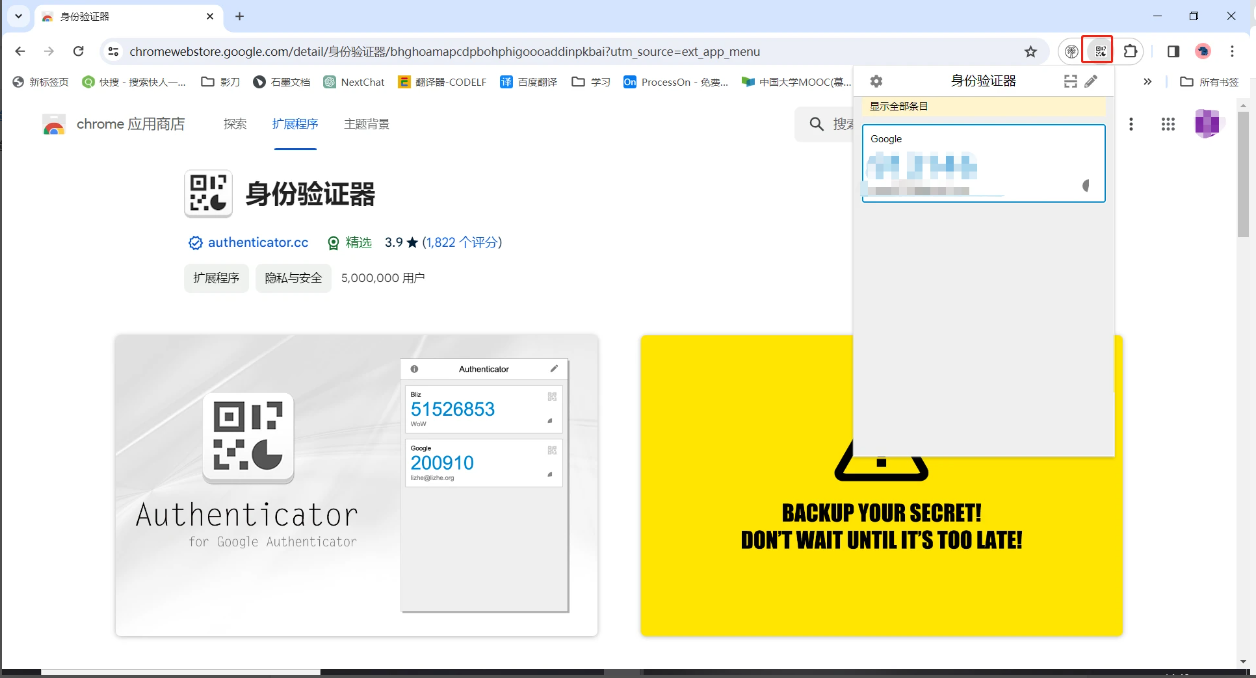The image size is (1256, 678).
Task: Open the Extensions puzzle-piece menu
Action: click(1131, 51)
